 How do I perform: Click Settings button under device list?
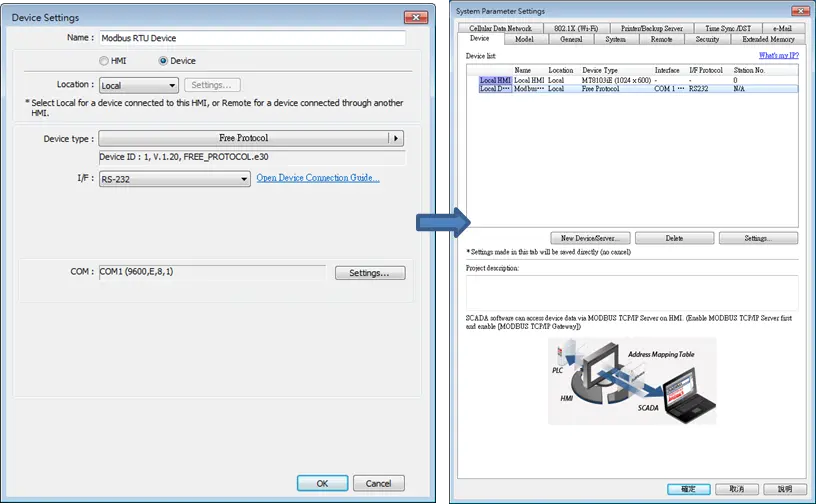coord(758,238)
